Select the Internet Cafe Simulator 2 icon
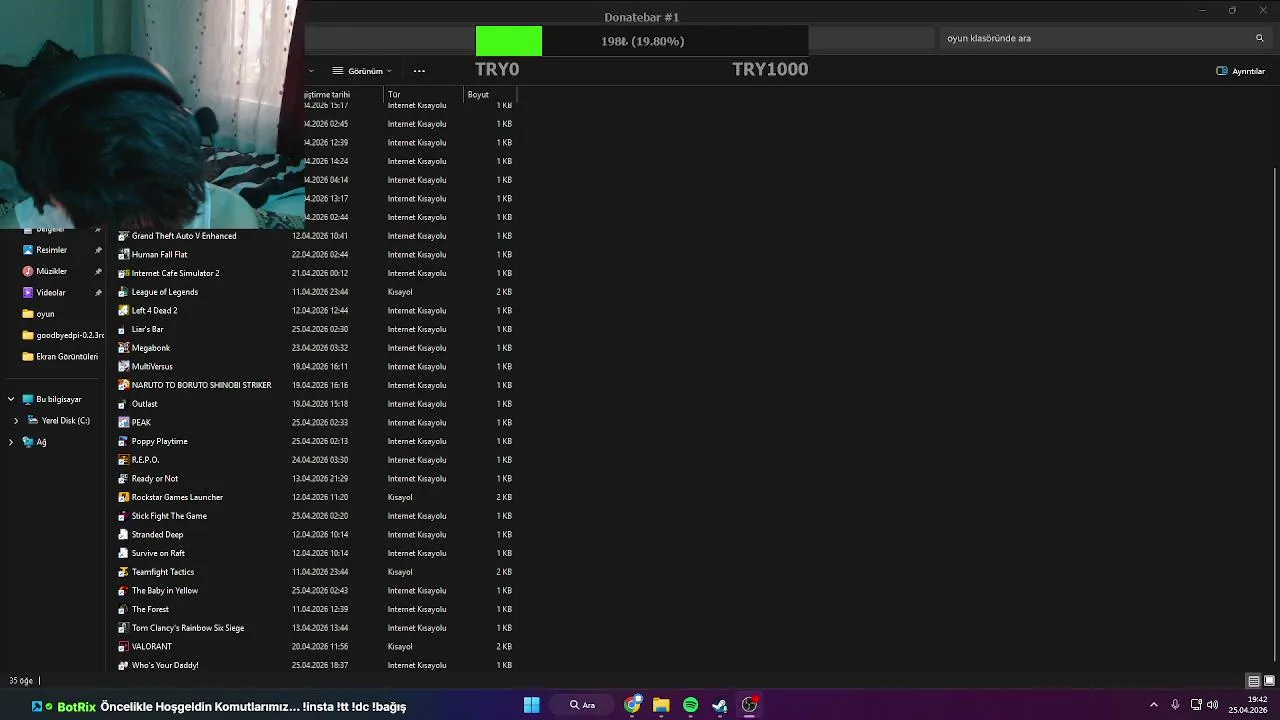Viewport: 1280px width, 720px height. click(x=124, y=273)
